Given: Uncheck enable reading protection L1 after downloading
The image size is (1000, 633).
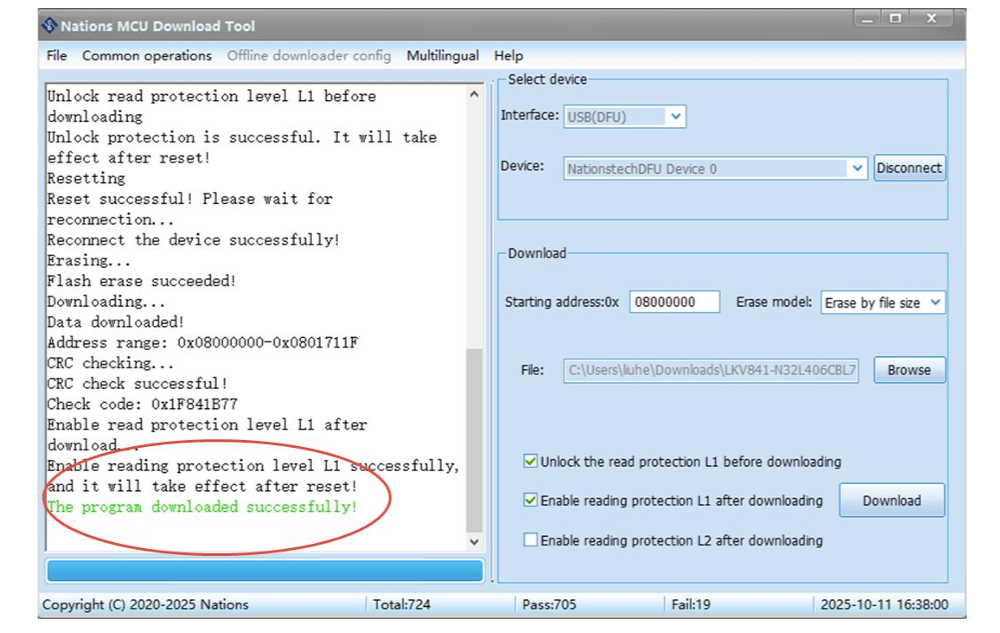Looking at the screenshot, I should [531, 500].
